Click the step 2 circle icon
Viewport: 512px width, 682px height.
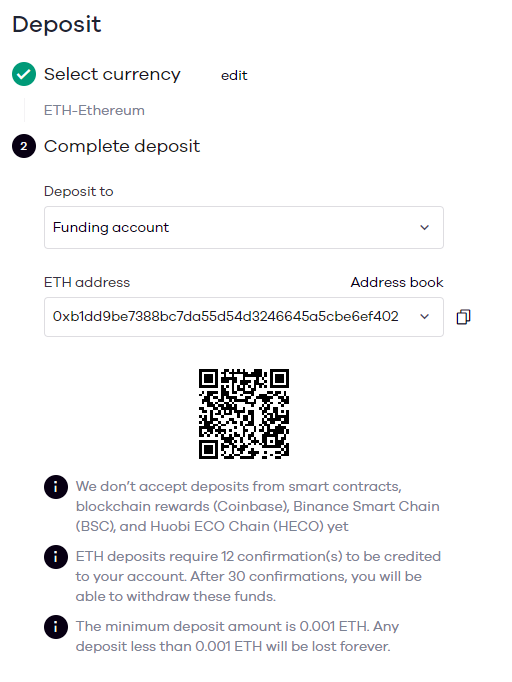24,146
